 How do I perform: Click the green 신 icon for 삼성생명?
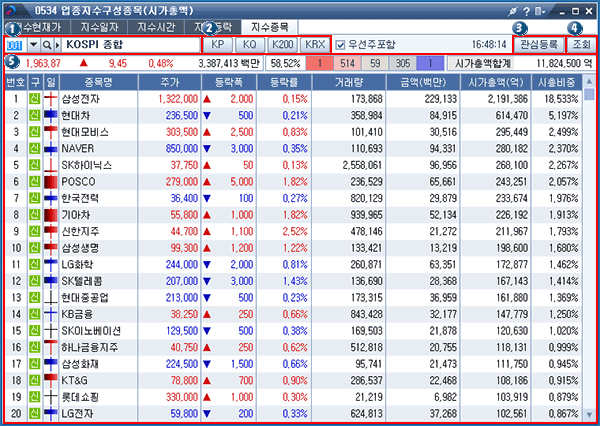35,248
